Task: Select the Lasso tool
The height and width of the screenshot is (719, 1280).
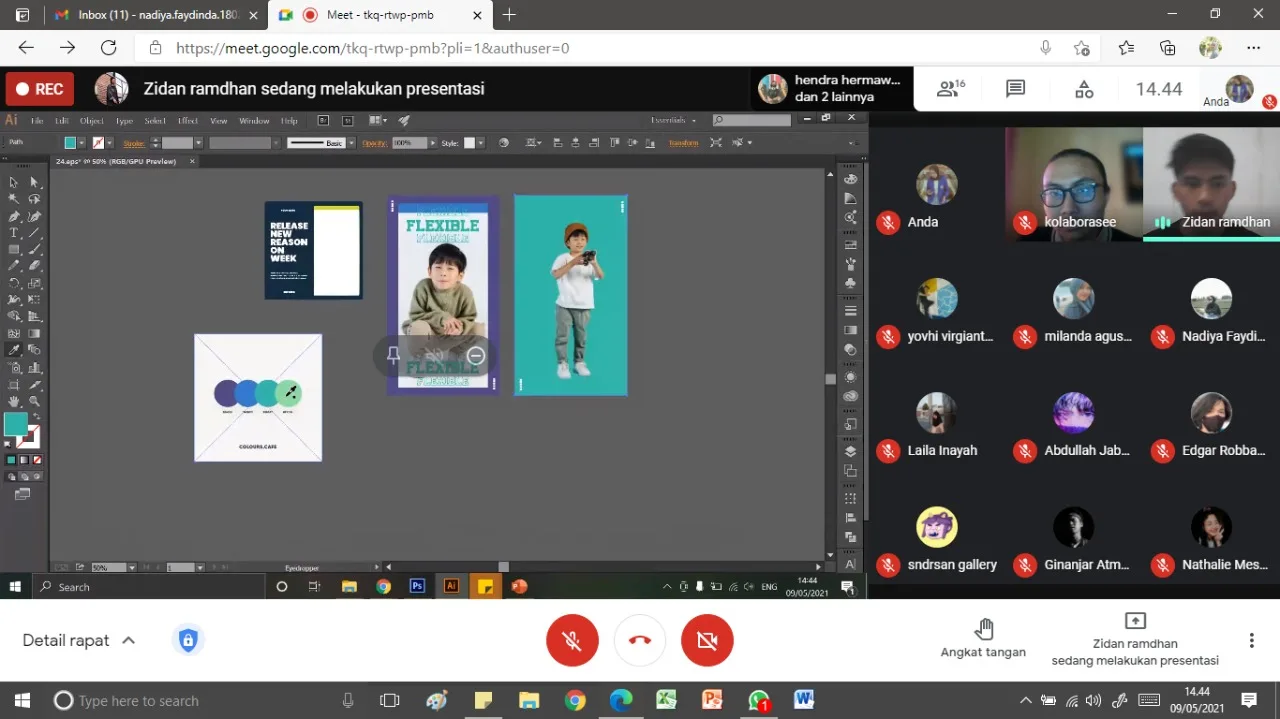Action: [x=34, y=199]
